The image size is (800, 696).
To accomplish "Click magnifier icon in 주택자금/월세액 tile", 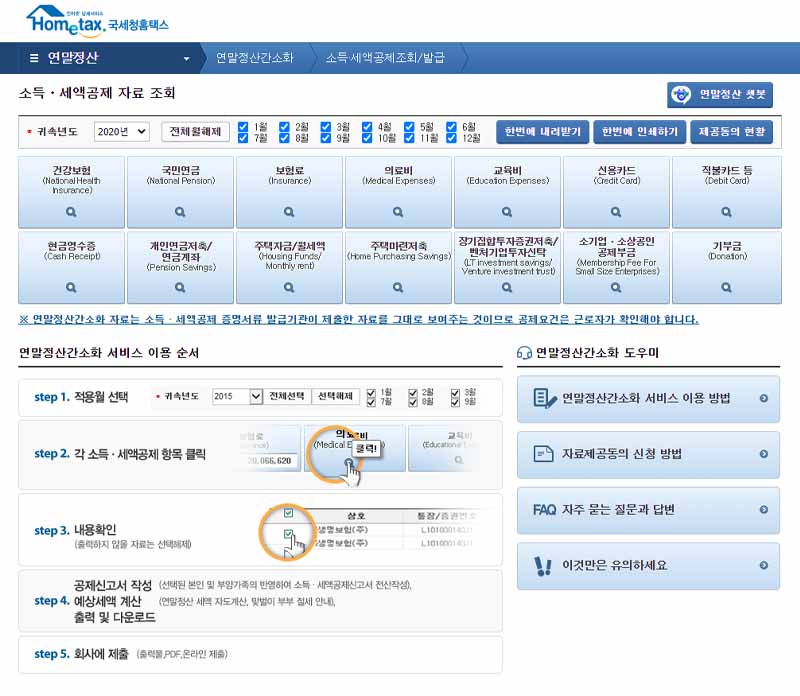I will [x=289, y=288].
